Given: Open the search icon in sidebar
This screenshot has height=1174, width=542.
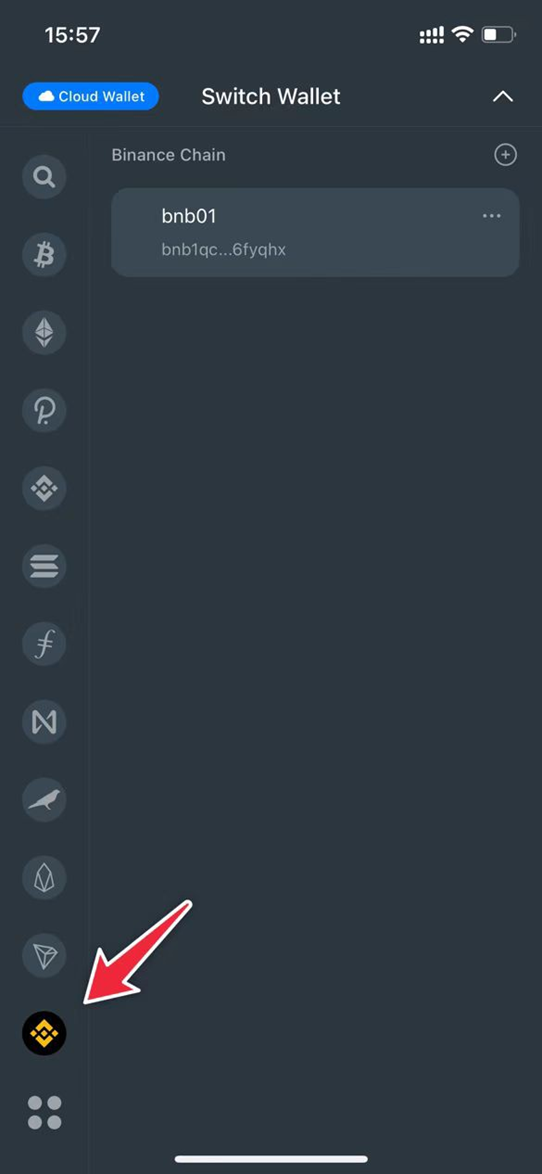Looking at the screenshot, I should (44, 177).
